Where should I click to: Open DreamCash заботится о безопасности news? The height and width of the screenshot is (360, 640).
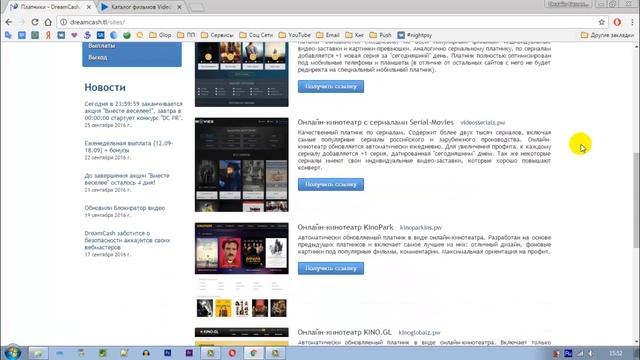[x=127, y=240]
